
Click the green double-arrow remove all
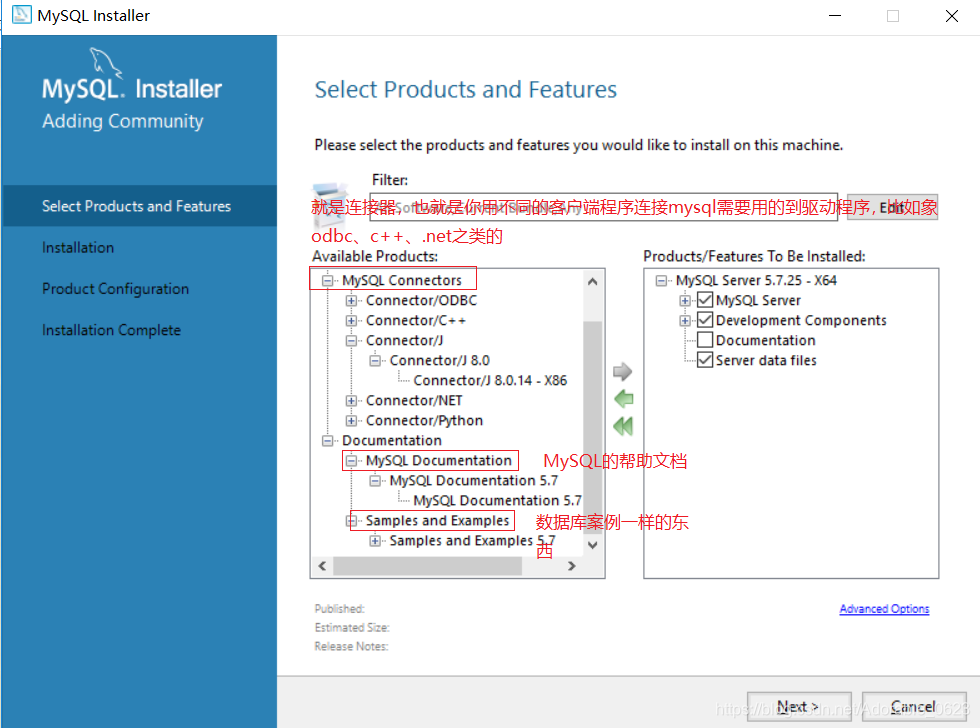click(x=623, y=426)
